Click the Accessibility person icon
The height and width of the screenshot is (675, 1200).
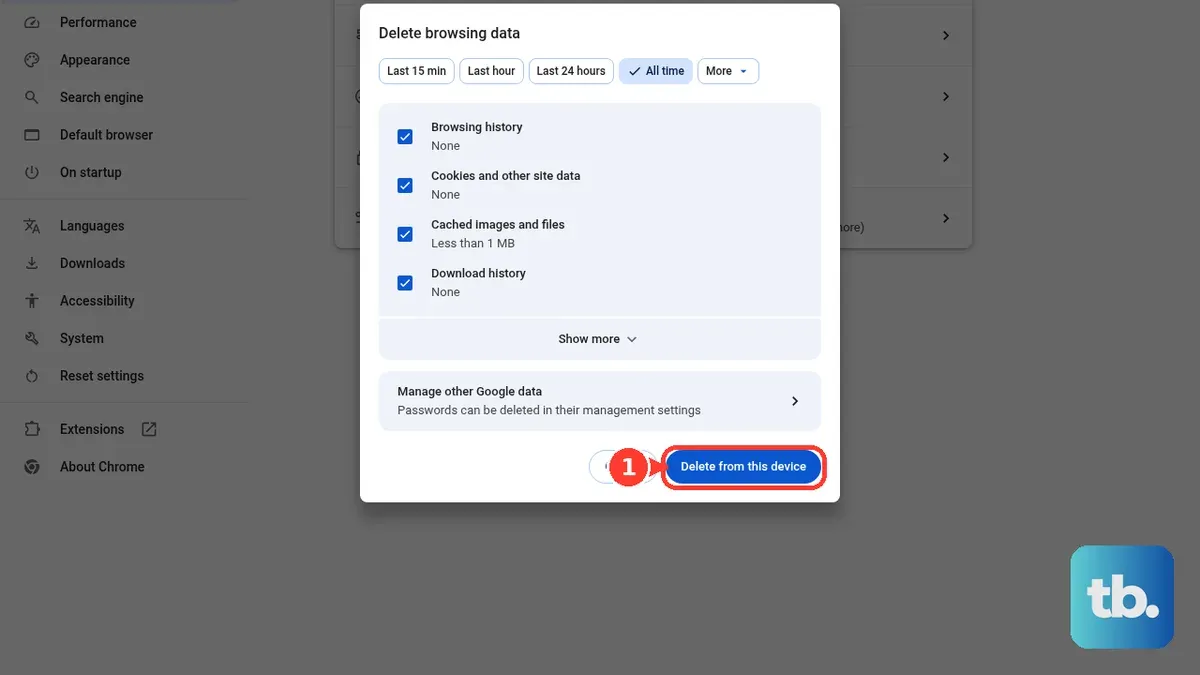[32, 301]
